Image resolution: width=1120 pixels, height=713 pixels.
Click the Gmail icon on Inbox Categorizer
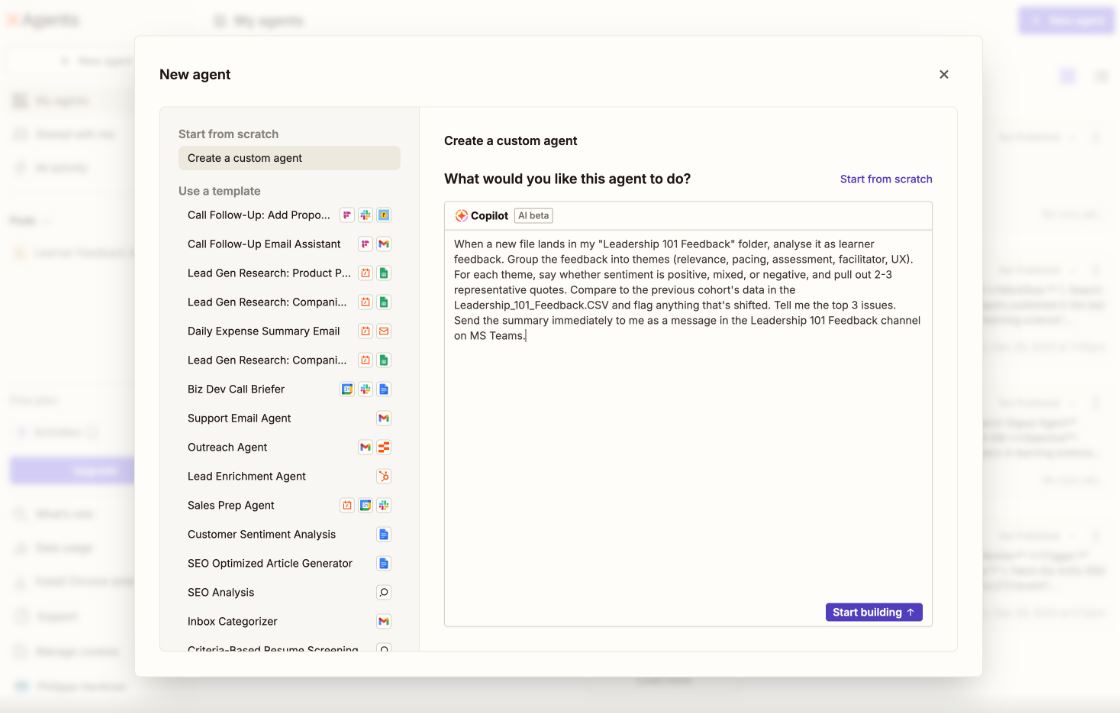(x=384, y=621)
